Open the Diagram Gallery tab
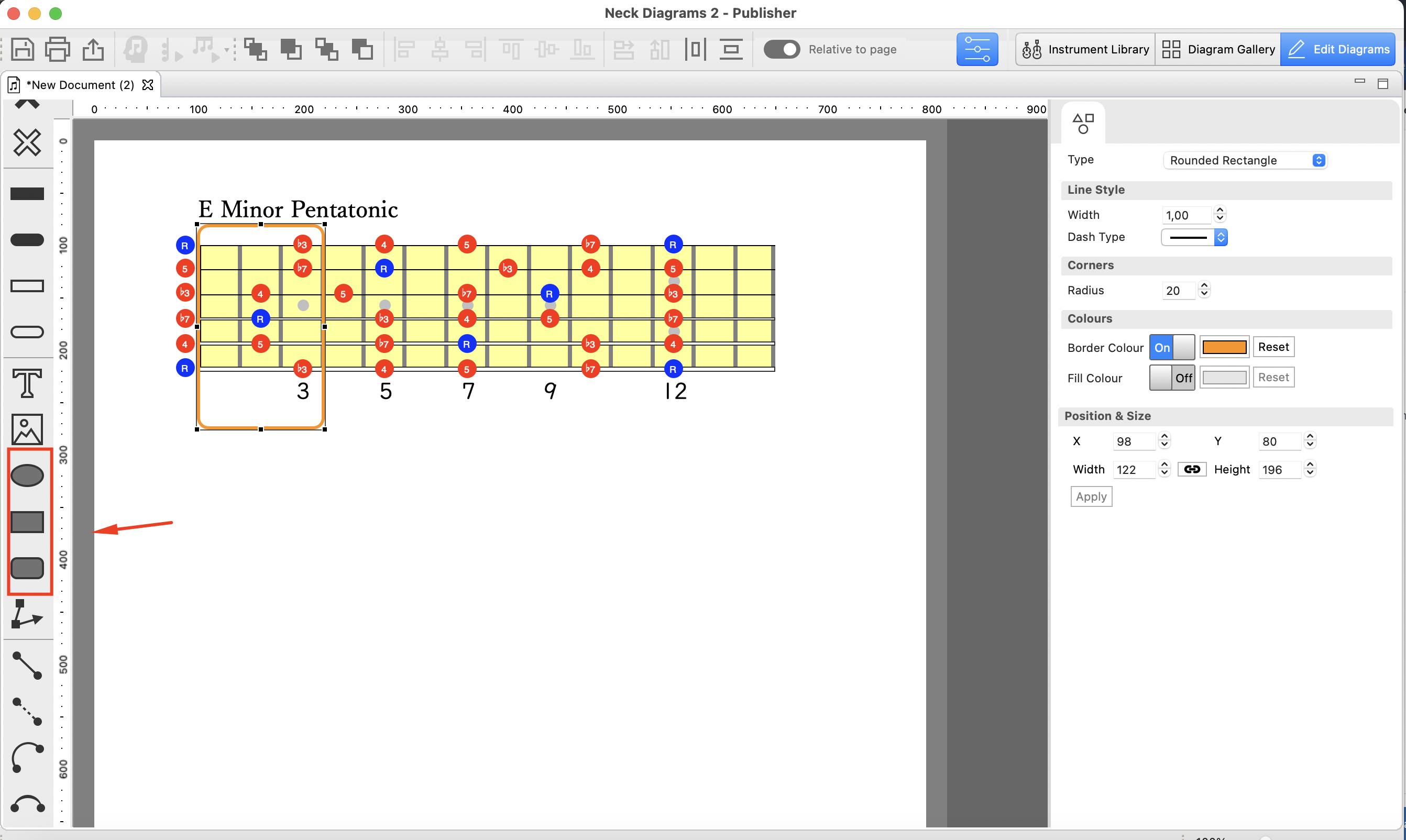The height and width of the screenshot is (840, 1406). (x=1218, y=49)
